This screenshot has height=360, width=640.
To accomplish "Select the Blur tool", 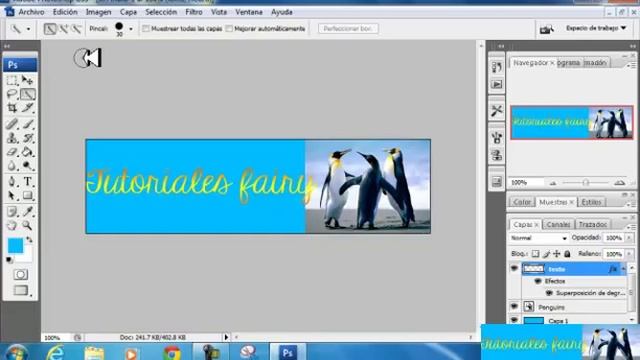I will (x=12, y=166).
